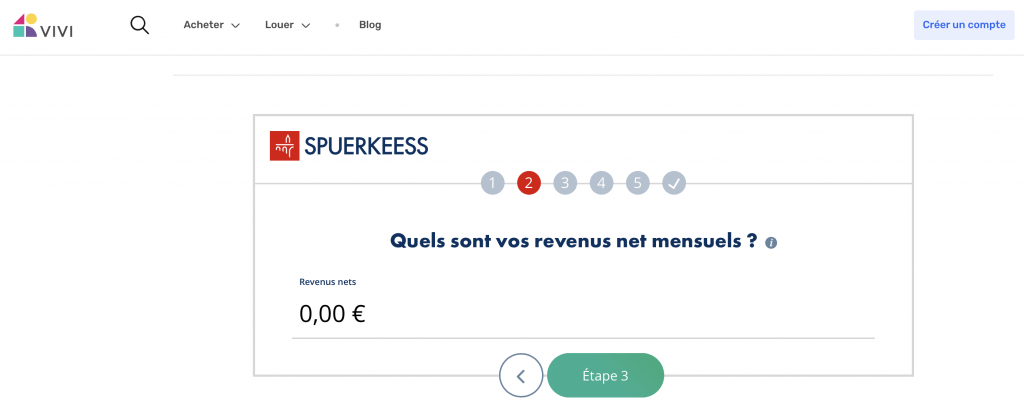Click the Spuerkeess bank logo
The width and height of the screenshot is (1024, 416).
(349, 146)
